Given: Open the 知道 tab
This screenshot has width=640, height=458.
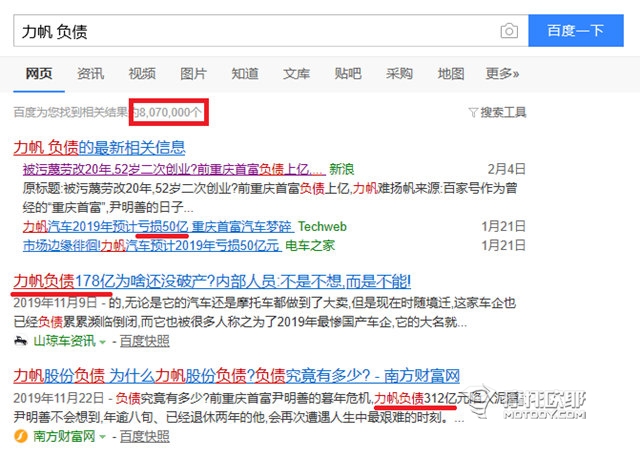Looking at the screenshot, I should tap(245, 73).
